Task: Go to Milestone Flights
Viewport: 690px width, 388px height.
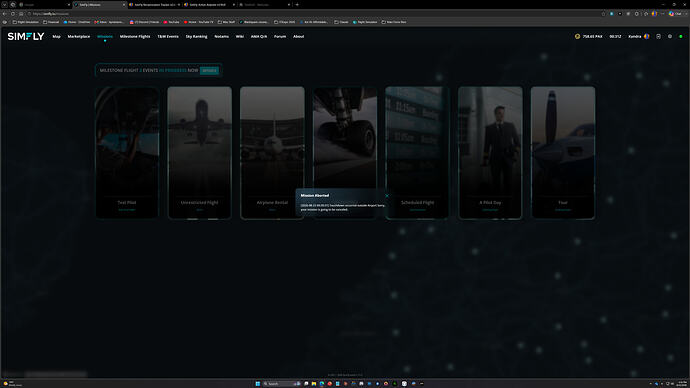Action: (135, 37)
